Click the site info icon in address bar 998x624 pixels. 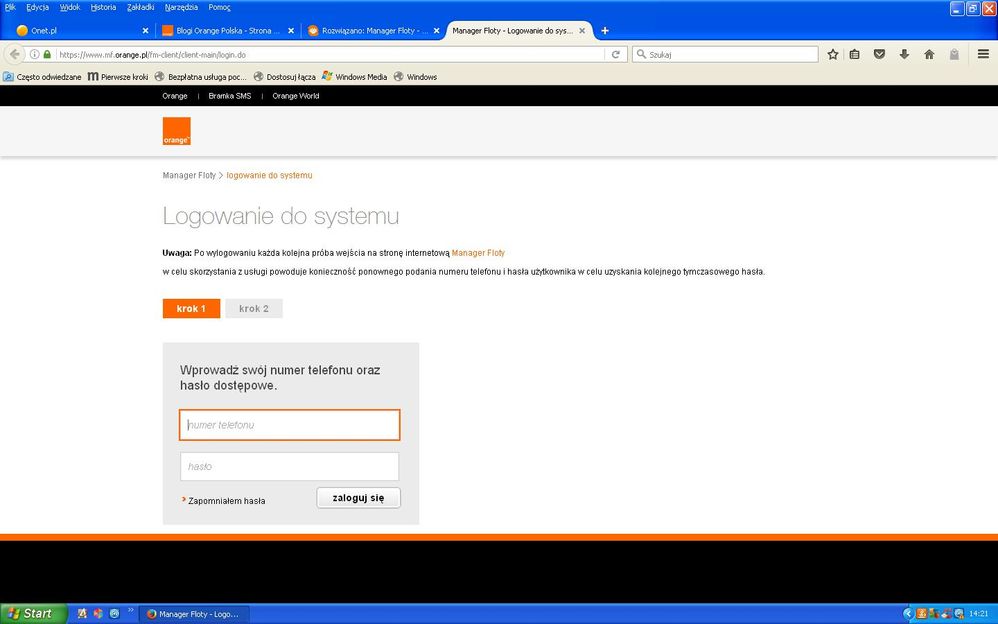click(x=35, y=54)
